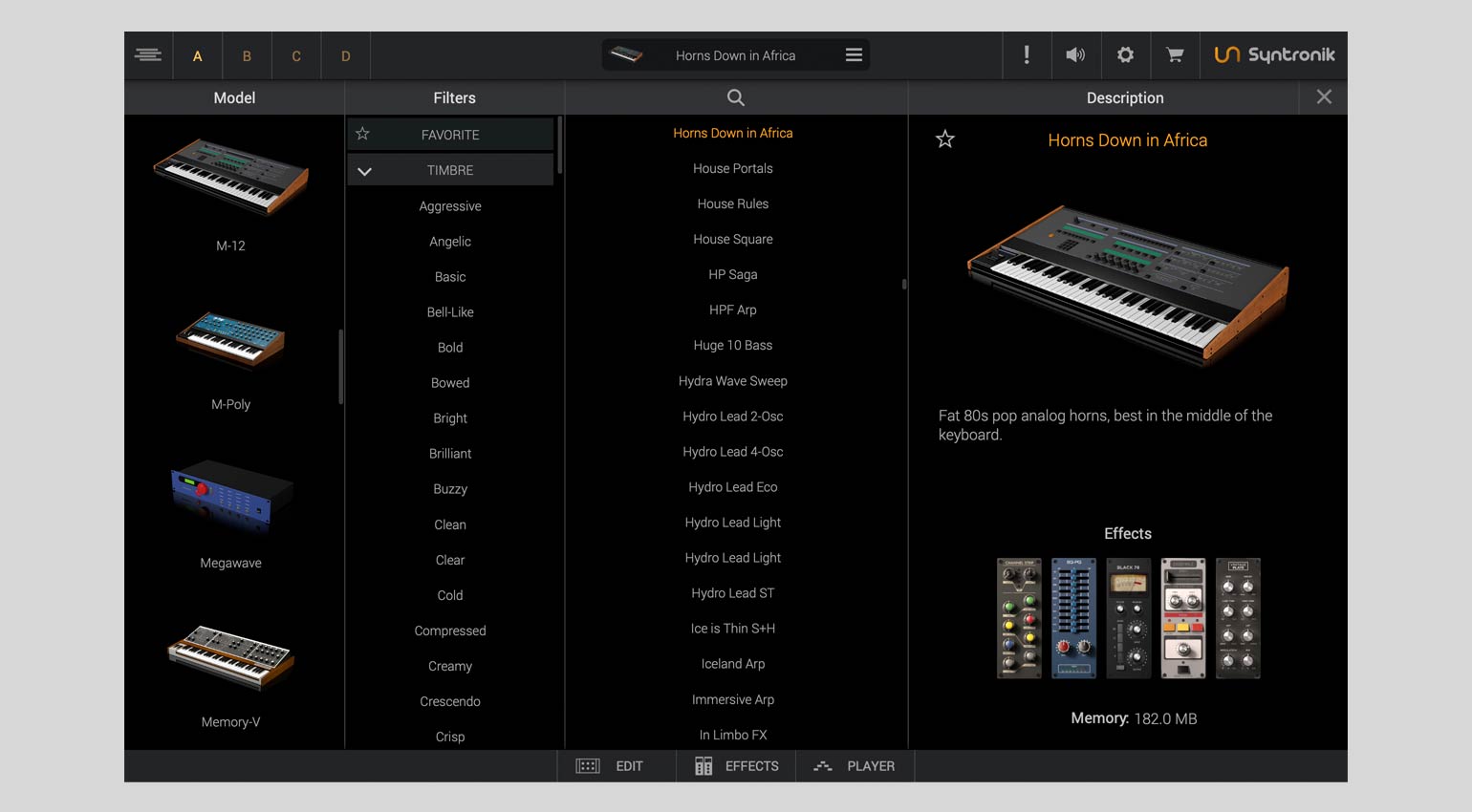1472x812 pixels.
Task: Click the rightmost black knob effect module
Action: point(1238,618)
